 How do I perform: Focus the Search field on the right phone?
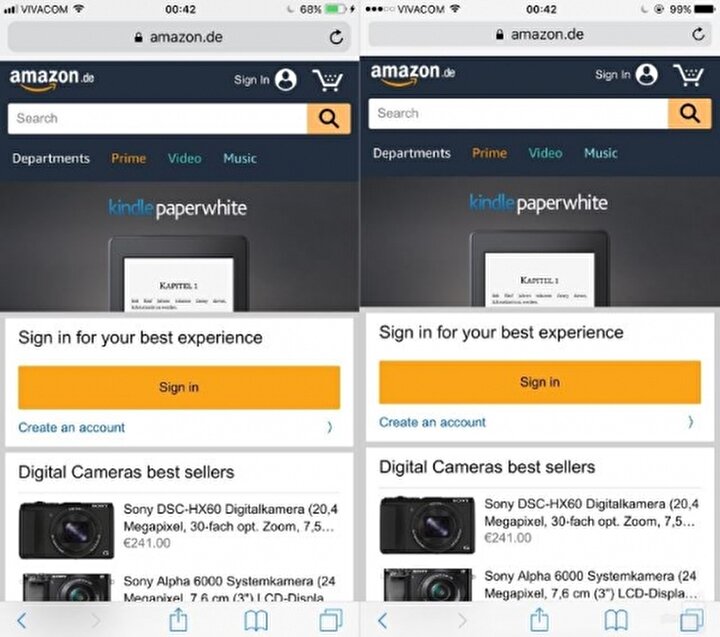pyautogui.click(x=518, y=113)
